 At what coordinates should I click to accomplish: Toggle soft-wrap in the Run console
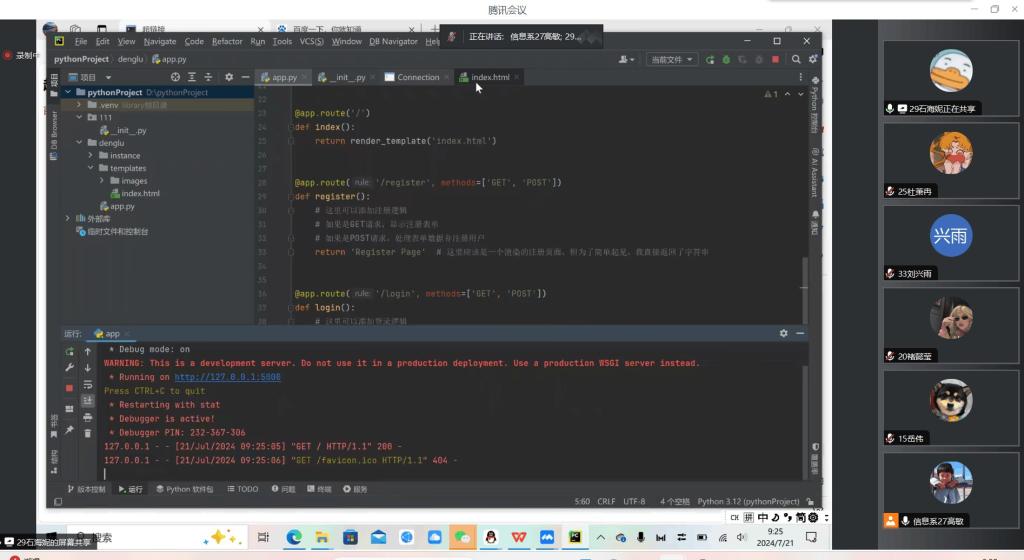(88, 384)
